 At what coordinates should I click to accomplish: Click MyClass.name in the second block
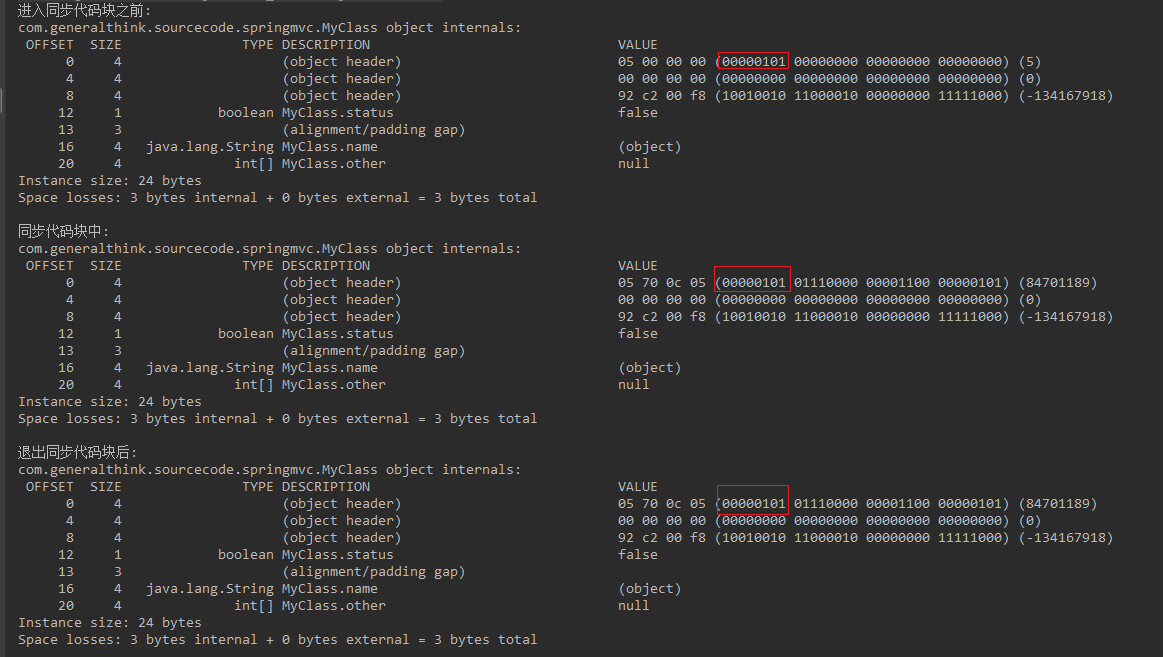(x=329, y=368)
